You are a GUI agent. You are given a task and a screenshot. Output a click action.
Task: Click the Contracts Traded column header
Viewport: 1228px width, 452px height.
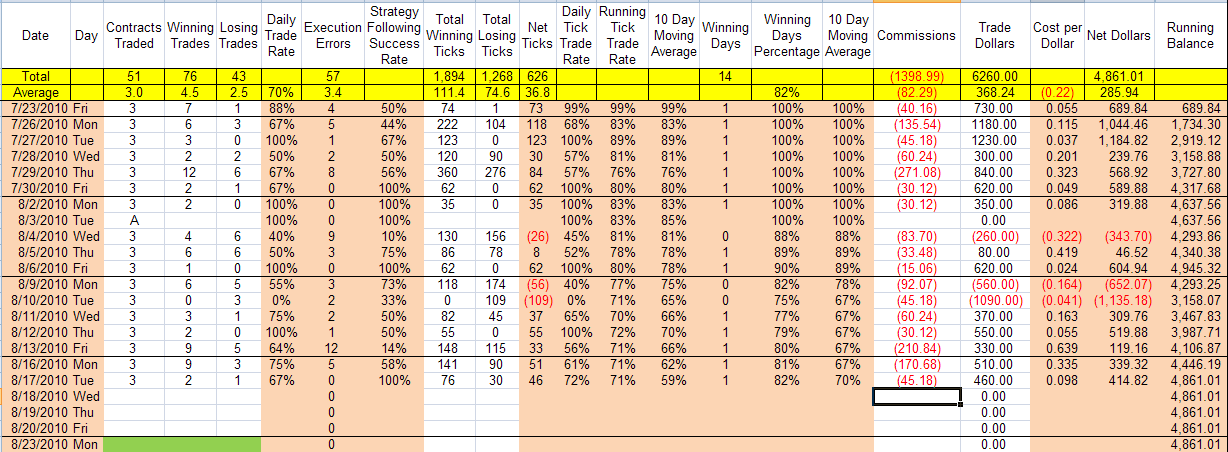click(x=132, y=35)
